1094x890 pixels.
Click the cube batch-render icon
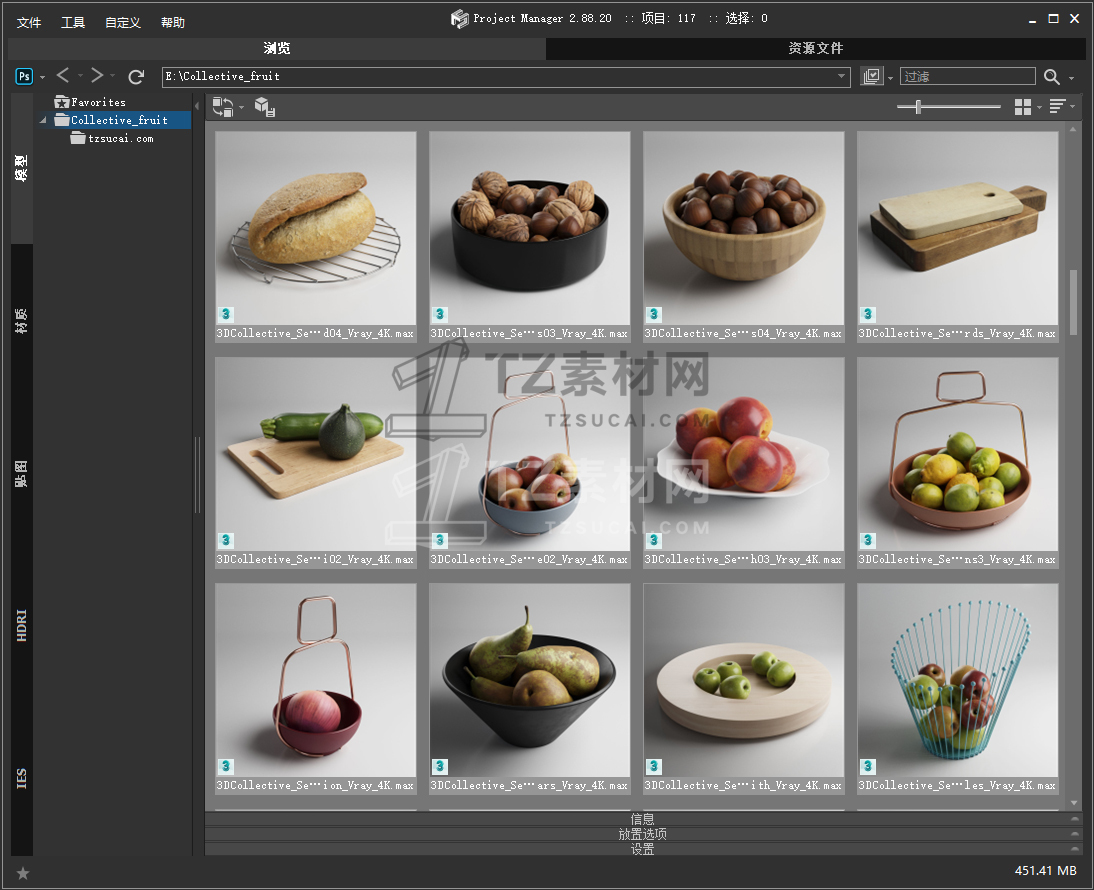click(265, 107)
